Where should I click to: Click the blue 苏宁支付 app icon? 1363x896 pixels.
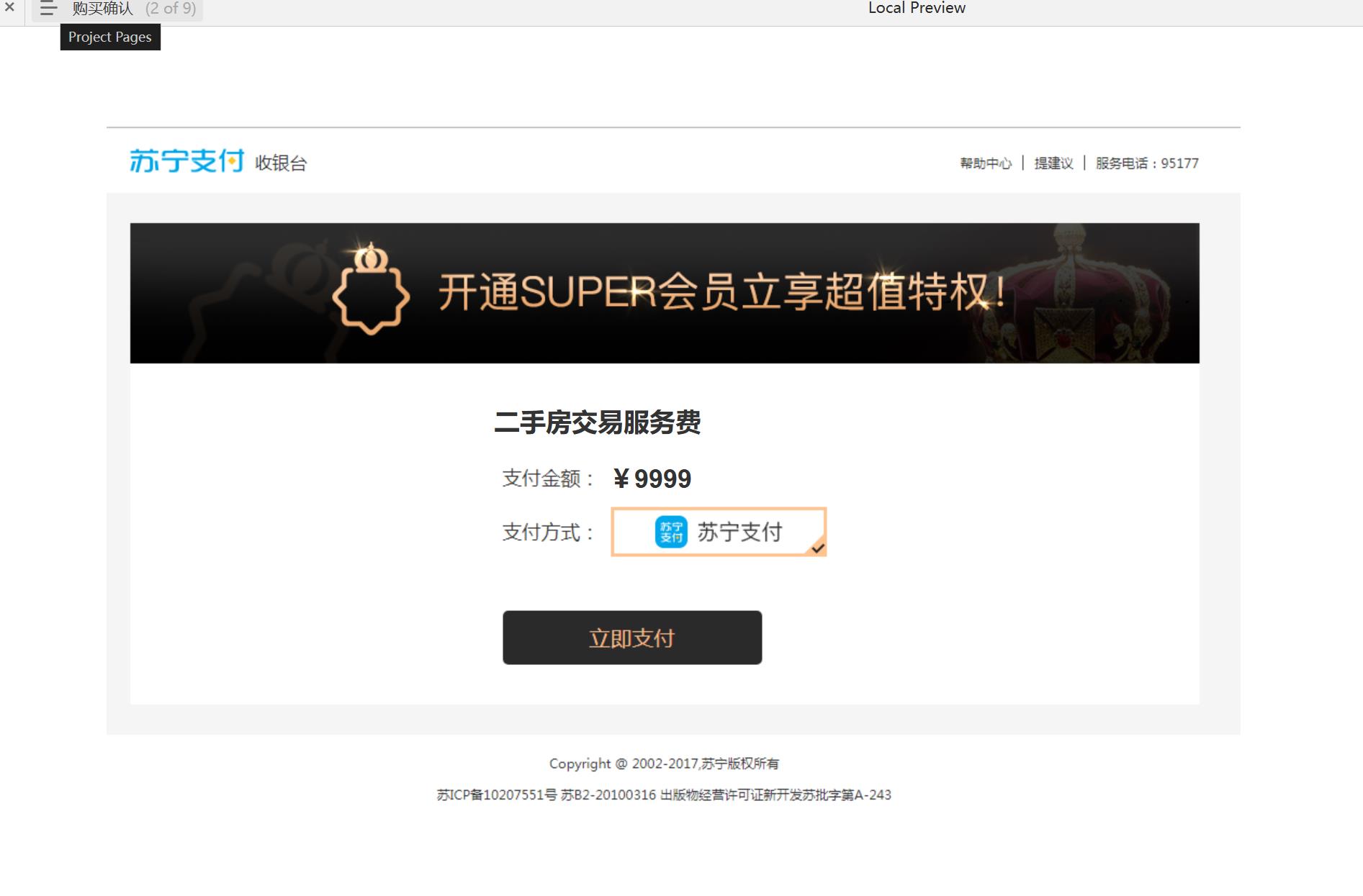pyautogui.click(x=671, y=532)
